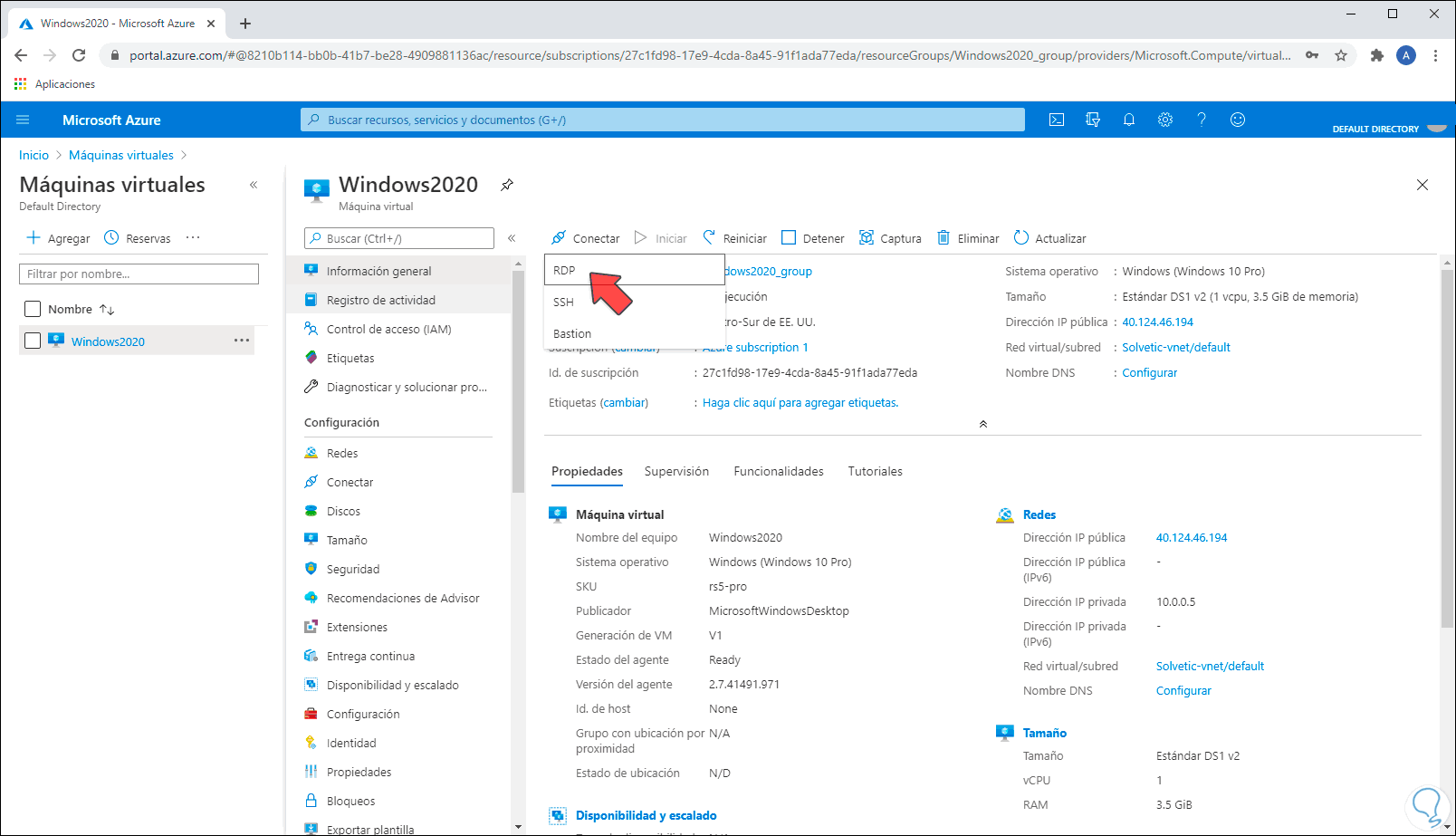Screen dimensions: 1456x836
Task: Collapse the essentials section chevron
Action: [x=983, y=424]
